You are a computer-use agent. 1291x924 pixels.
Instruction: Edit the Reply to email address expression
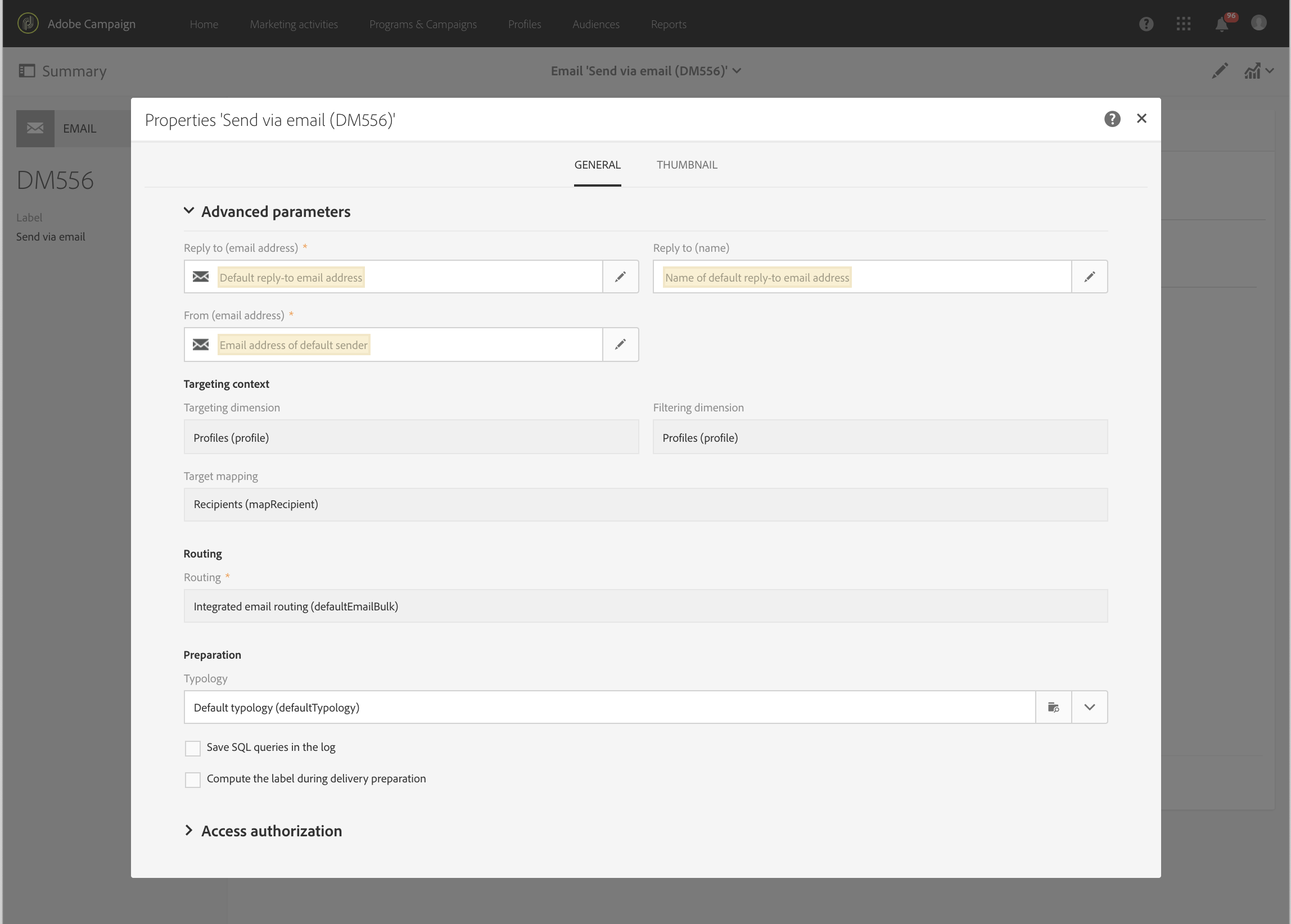[x=620, y=277]
